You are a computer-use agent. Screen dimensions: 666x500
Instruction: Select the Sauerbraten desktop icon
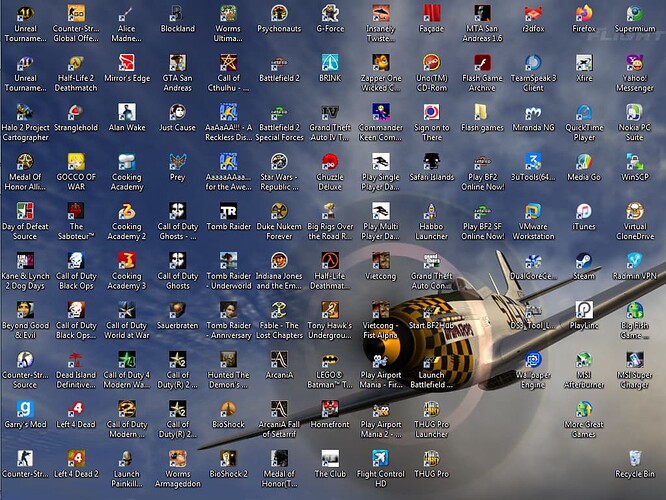pos(178,316)
